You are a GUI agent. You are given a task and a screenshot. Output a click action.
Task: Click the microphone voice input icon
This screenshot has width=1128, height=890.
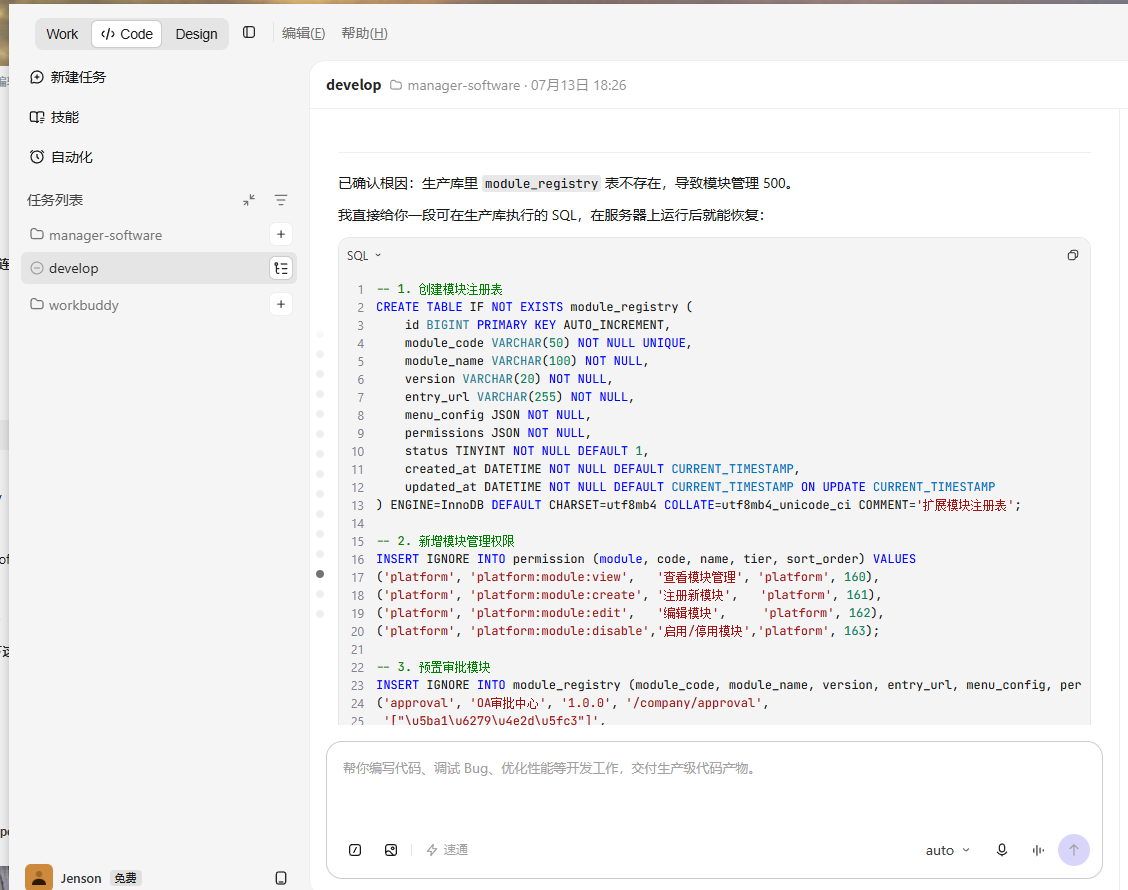1001,850
